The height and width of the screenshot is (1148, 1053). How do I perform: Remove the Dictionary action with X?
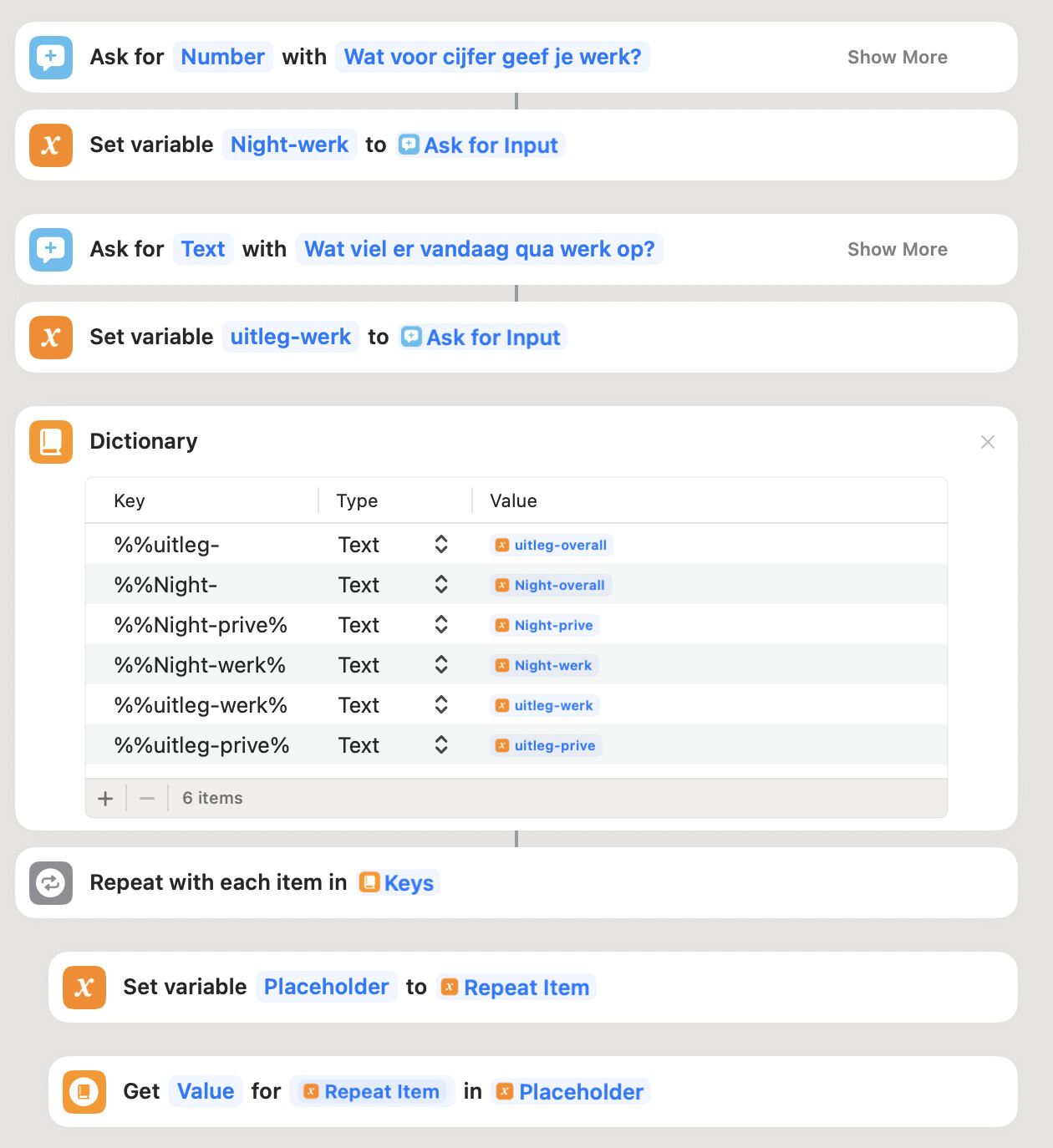(987, 442)
